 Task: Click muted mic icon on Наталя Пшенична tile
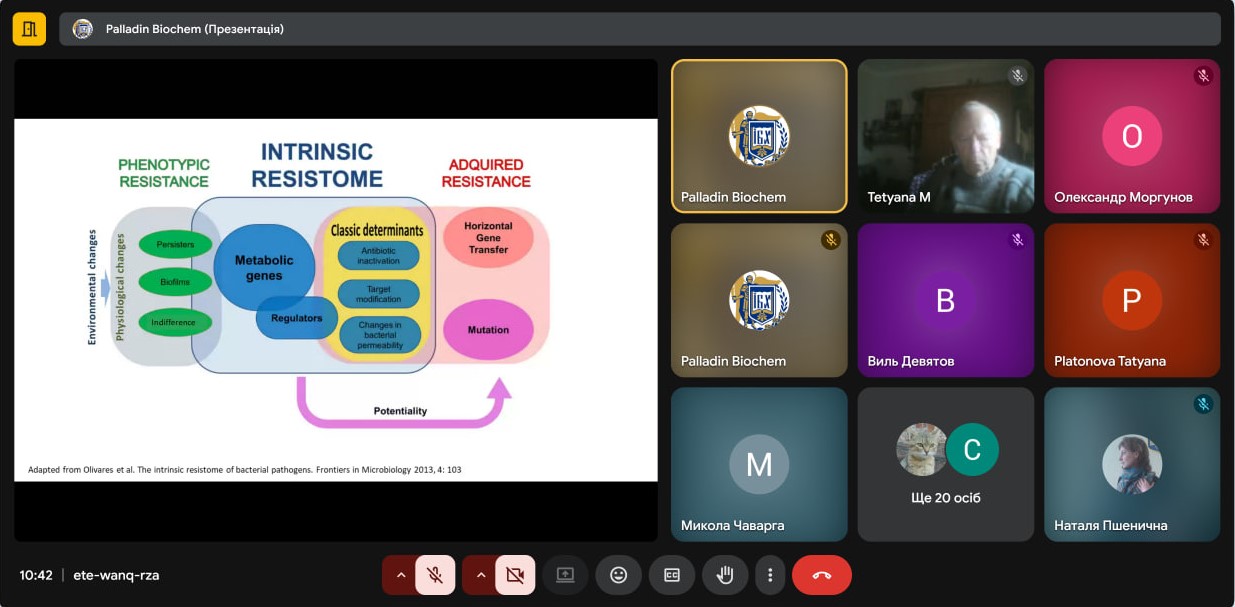(x=1203, y=404)
